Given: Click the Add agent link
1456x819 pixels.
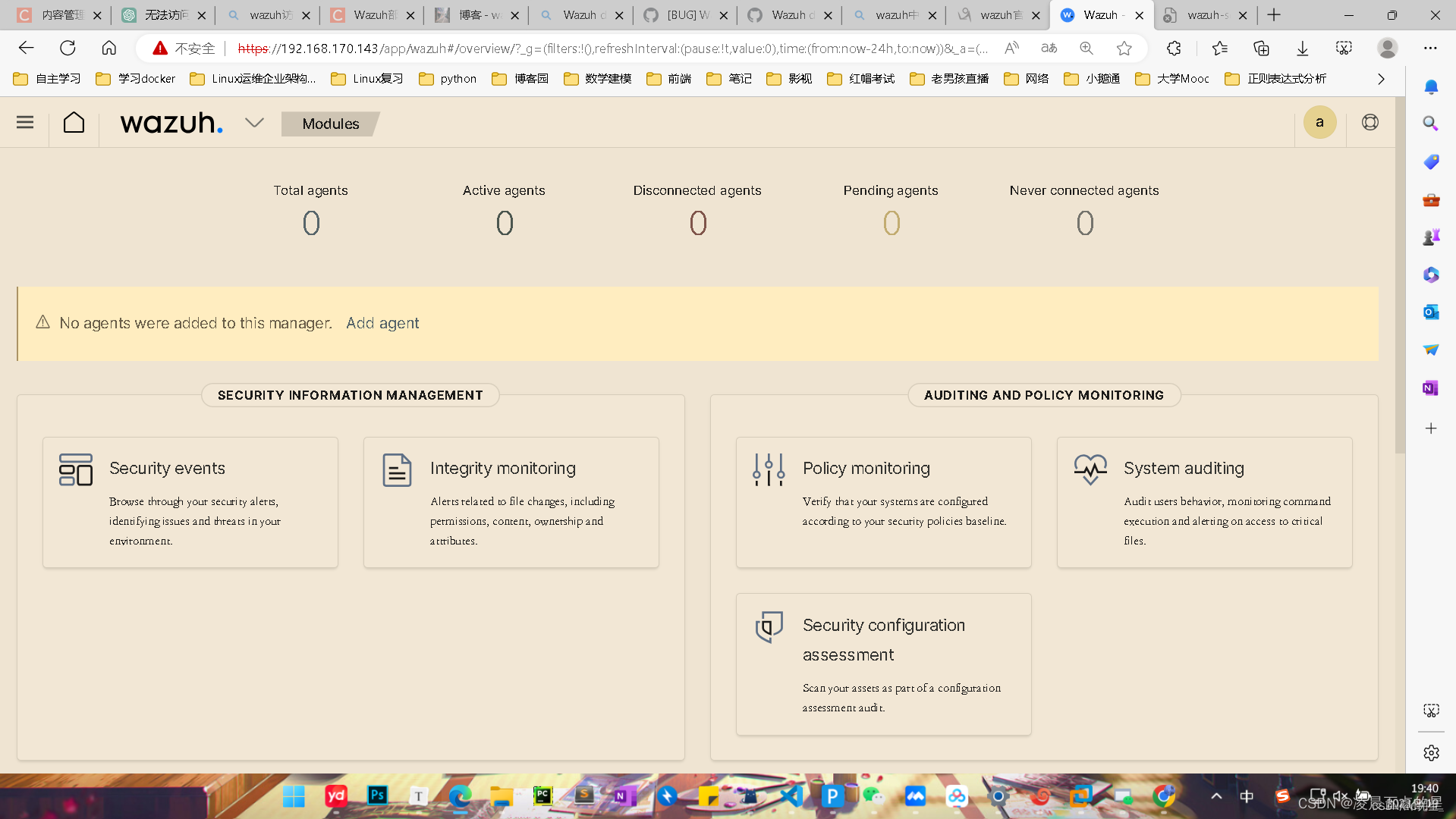Looking at the screenshot, I should point(382,323).
